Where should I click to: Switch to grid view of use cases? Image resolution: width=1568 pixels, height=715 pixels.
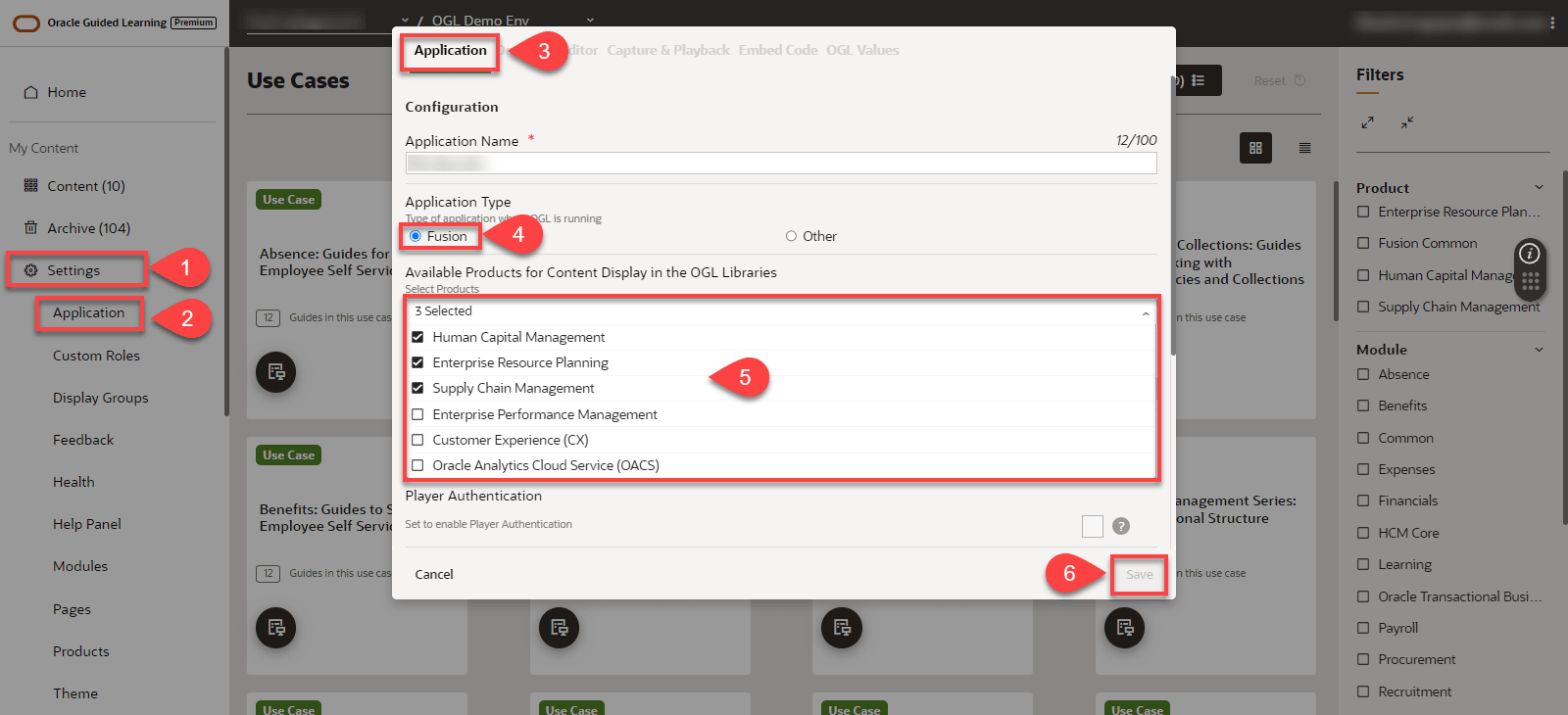[1255, 148]
